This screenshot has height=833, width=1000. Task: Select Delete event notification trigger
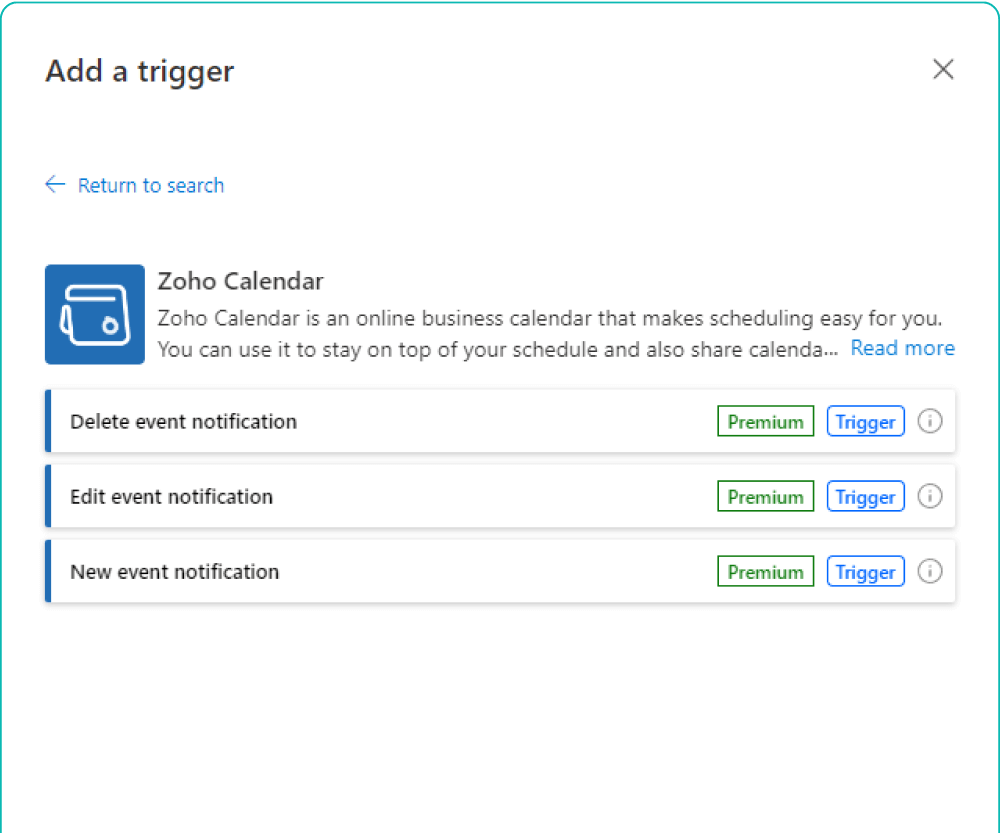500,421
